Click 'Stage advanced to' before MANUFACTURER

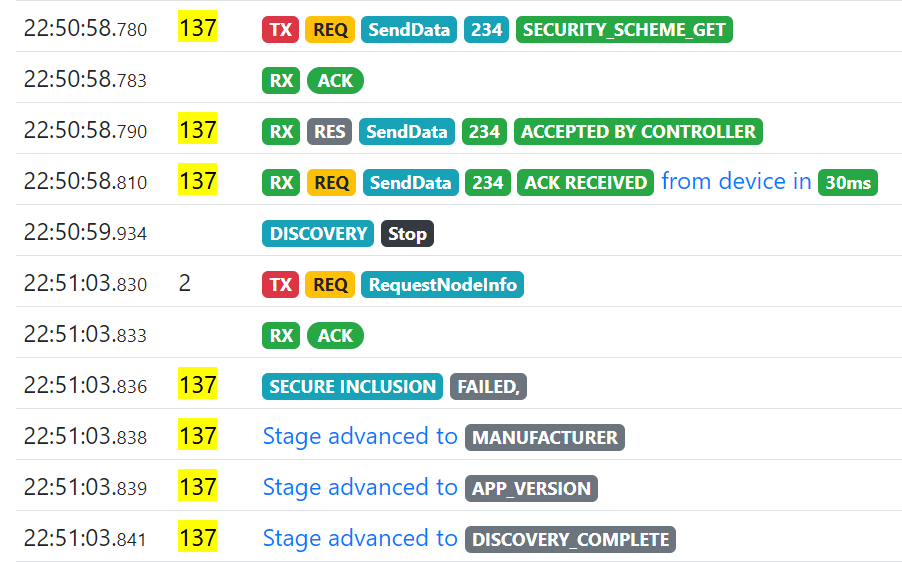359,436
